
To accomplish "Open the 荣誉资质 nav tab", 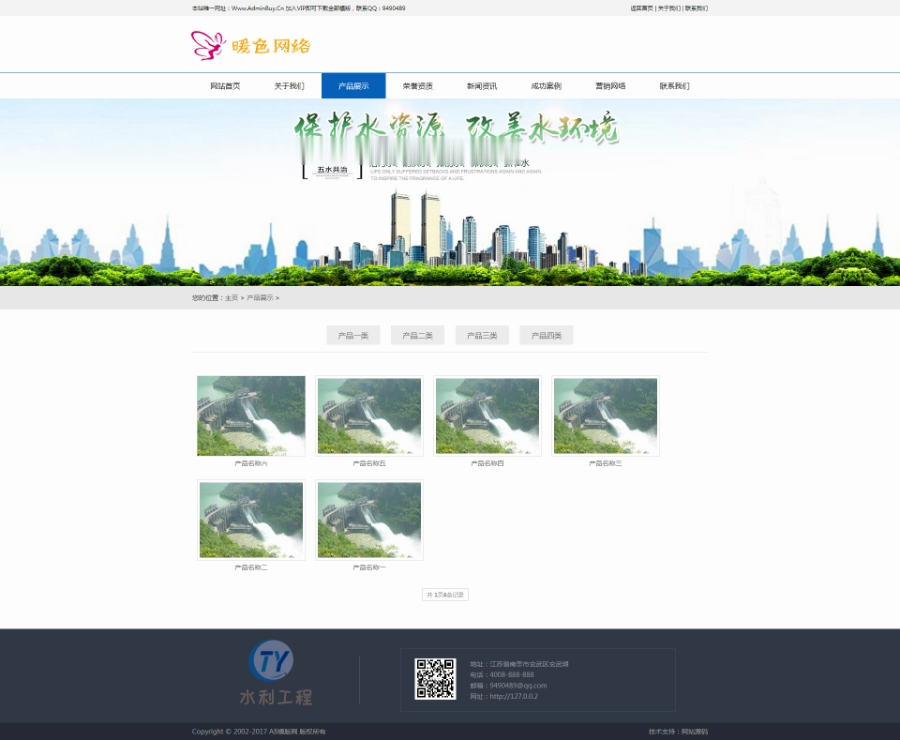I will click(x=418, y=86).
